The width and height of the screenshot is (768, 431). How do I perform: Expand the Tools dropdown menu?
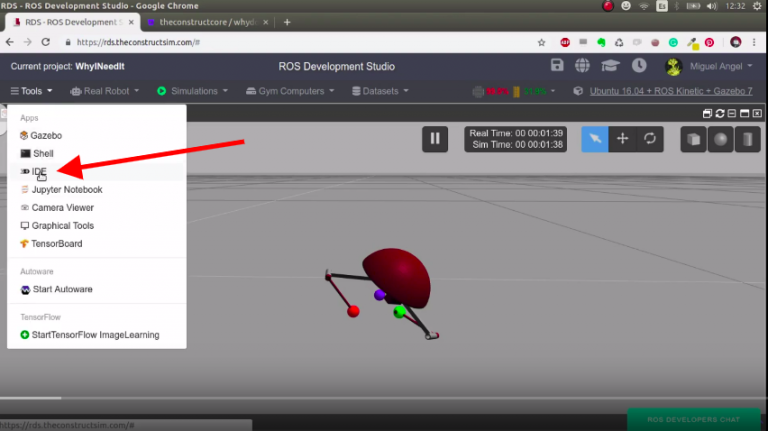coord(31,91)
